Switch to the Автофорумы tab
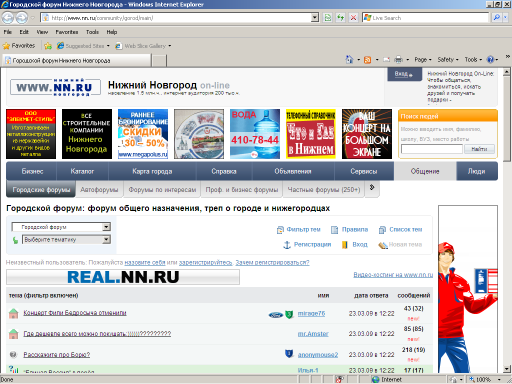The image size is (512, 384). tap(99, 190)
